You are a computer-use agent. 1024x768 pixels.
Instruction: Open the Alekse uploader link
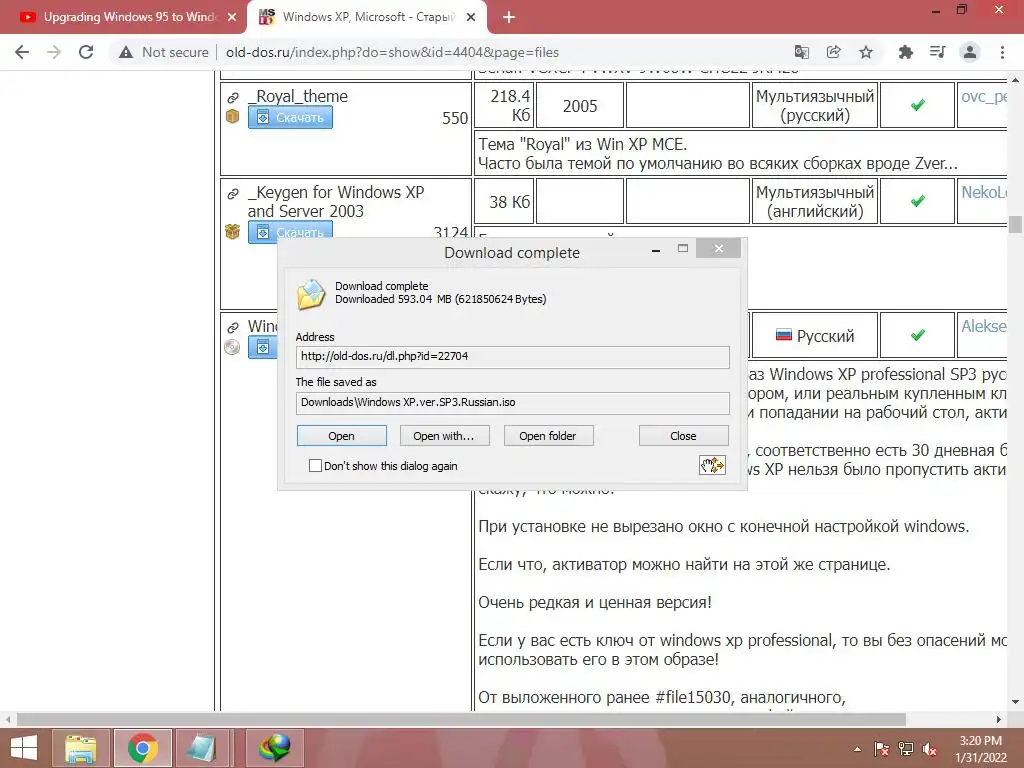point(983,326)
